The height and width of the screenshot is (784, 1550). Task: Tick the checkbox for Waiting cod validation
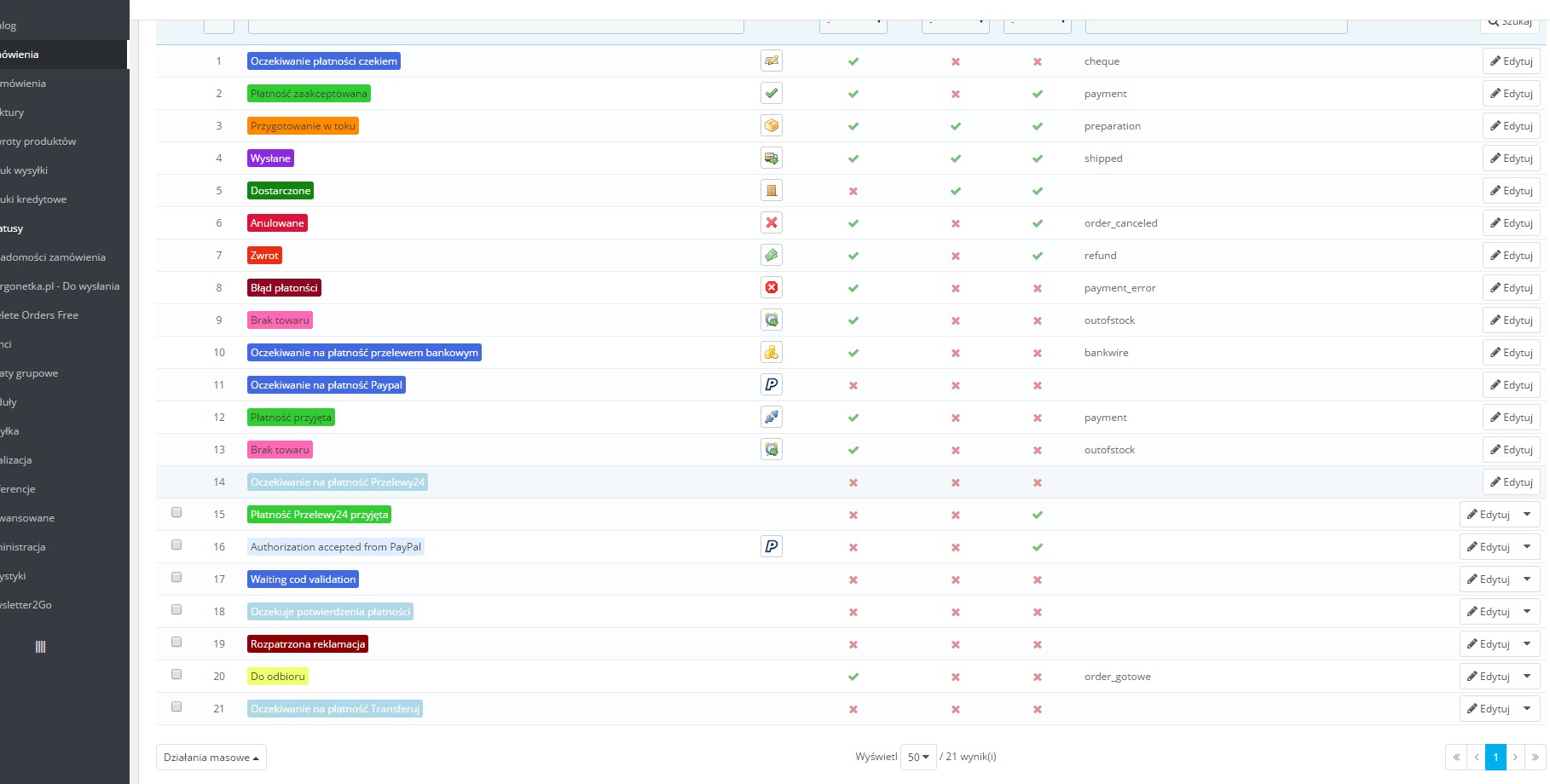click(176, 577)
